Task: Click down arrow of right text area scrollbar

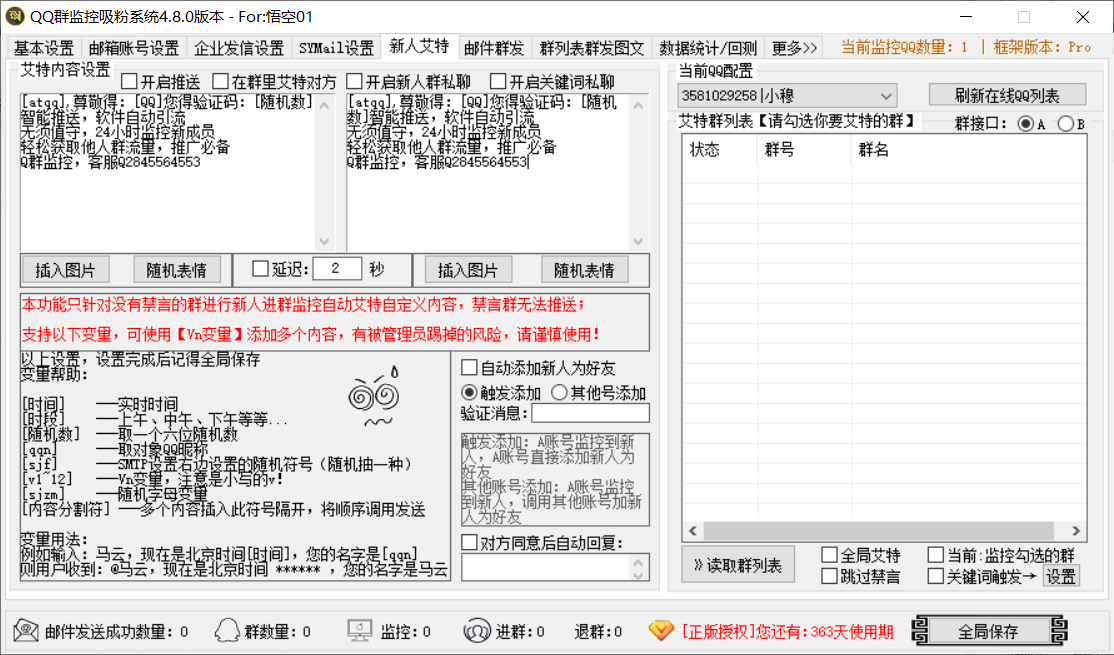Action: 638,241
